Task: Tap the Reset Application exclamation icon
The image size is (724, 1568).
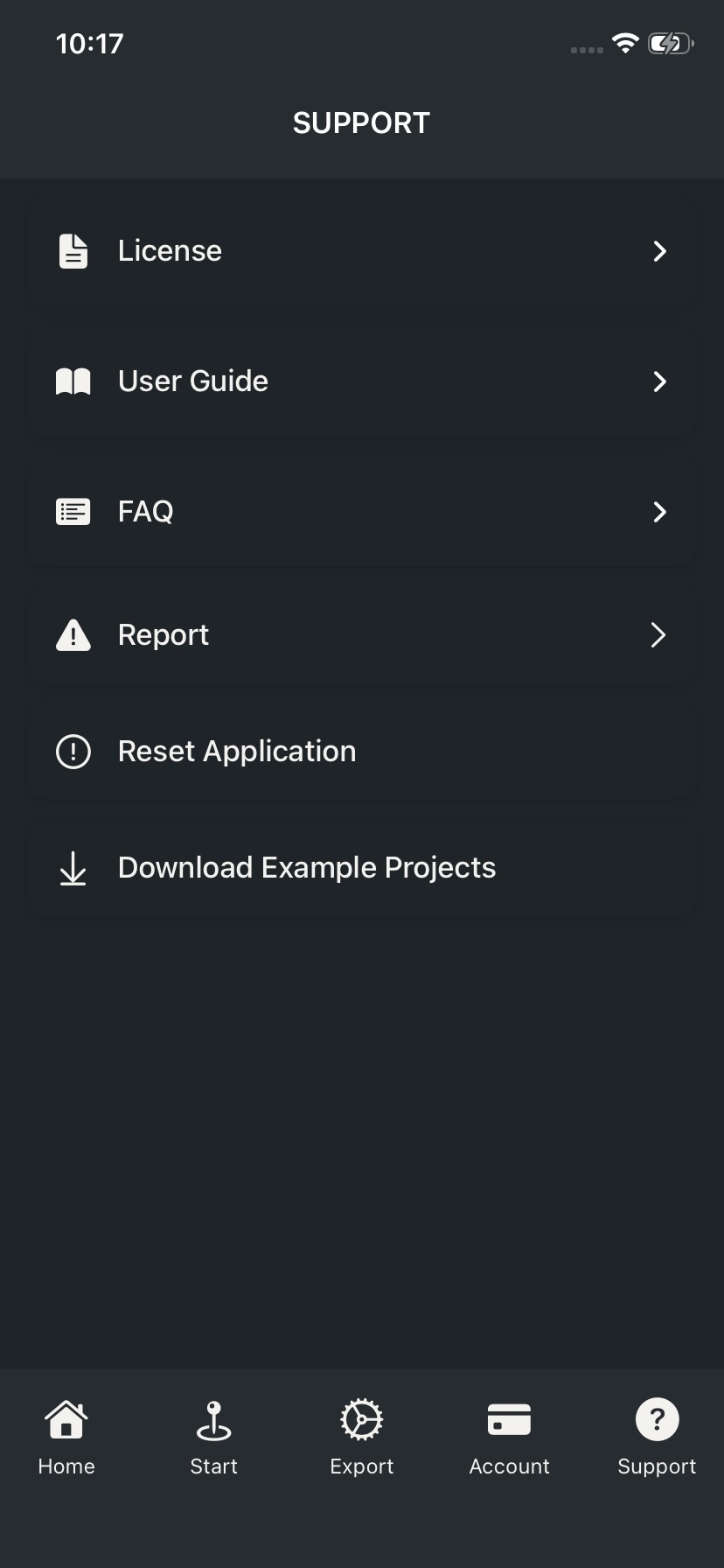Action: coord(73,752)
